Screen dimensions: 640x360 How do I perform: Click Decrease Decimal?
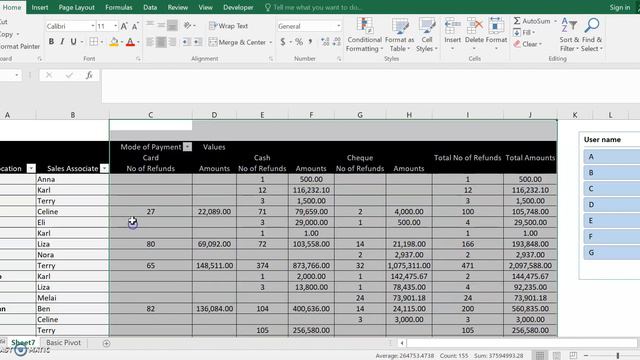337,42
